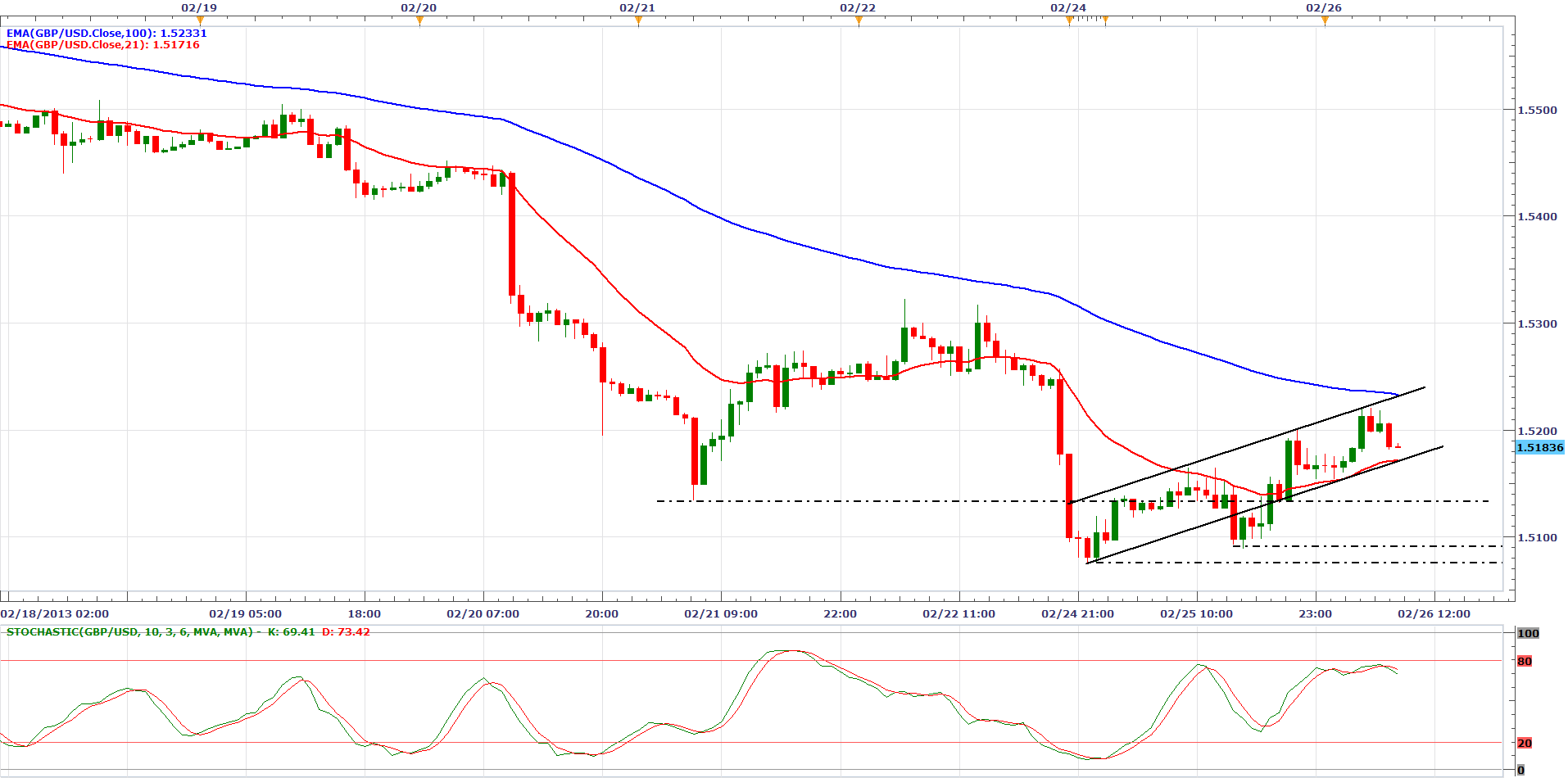Click the STOCHASTIC indicator title label
The width and height of the screenshot is (1568, 778).
coord(129,632)
